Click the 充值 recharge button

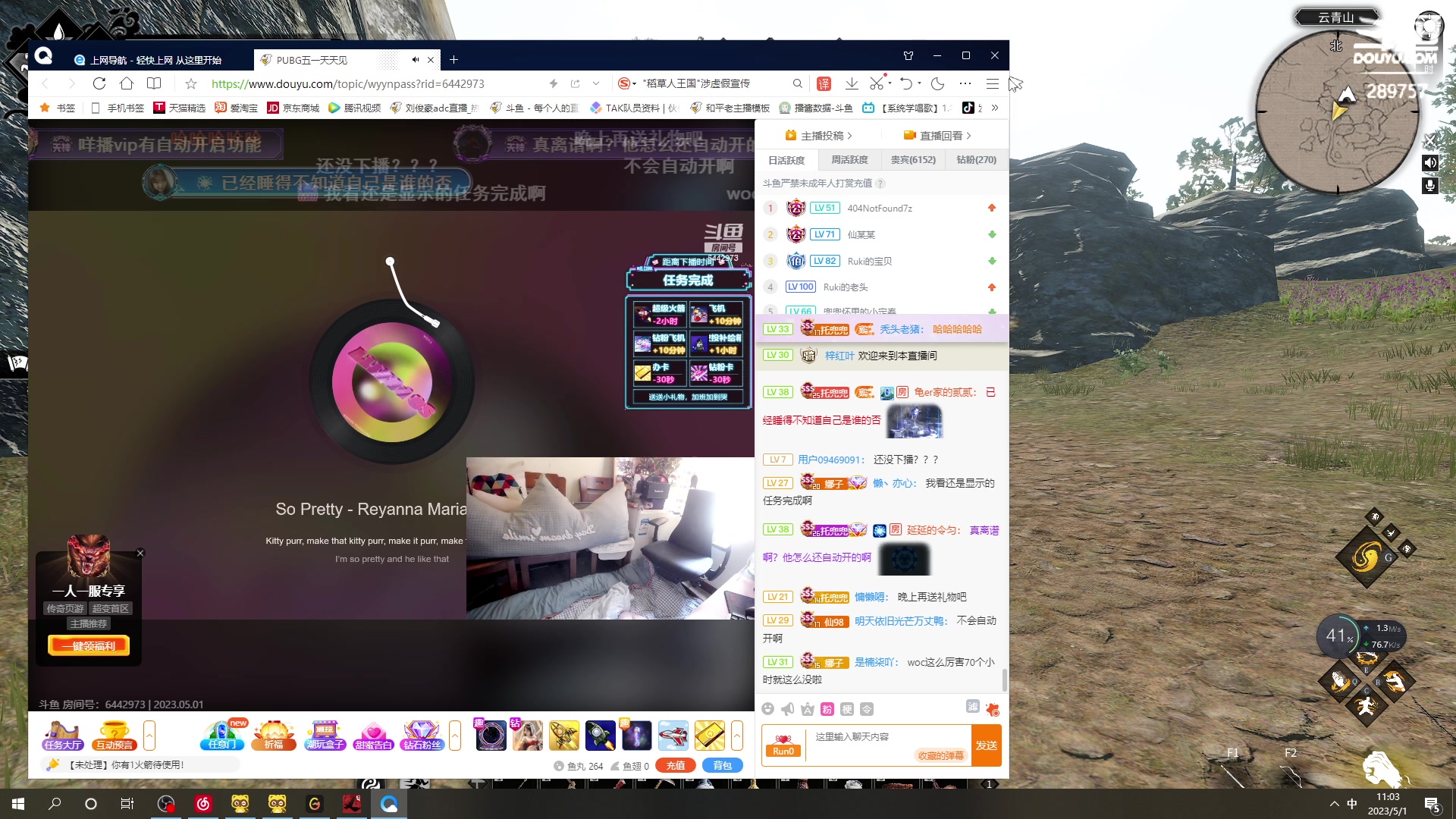pyautogui.click(x=676, y=766)
